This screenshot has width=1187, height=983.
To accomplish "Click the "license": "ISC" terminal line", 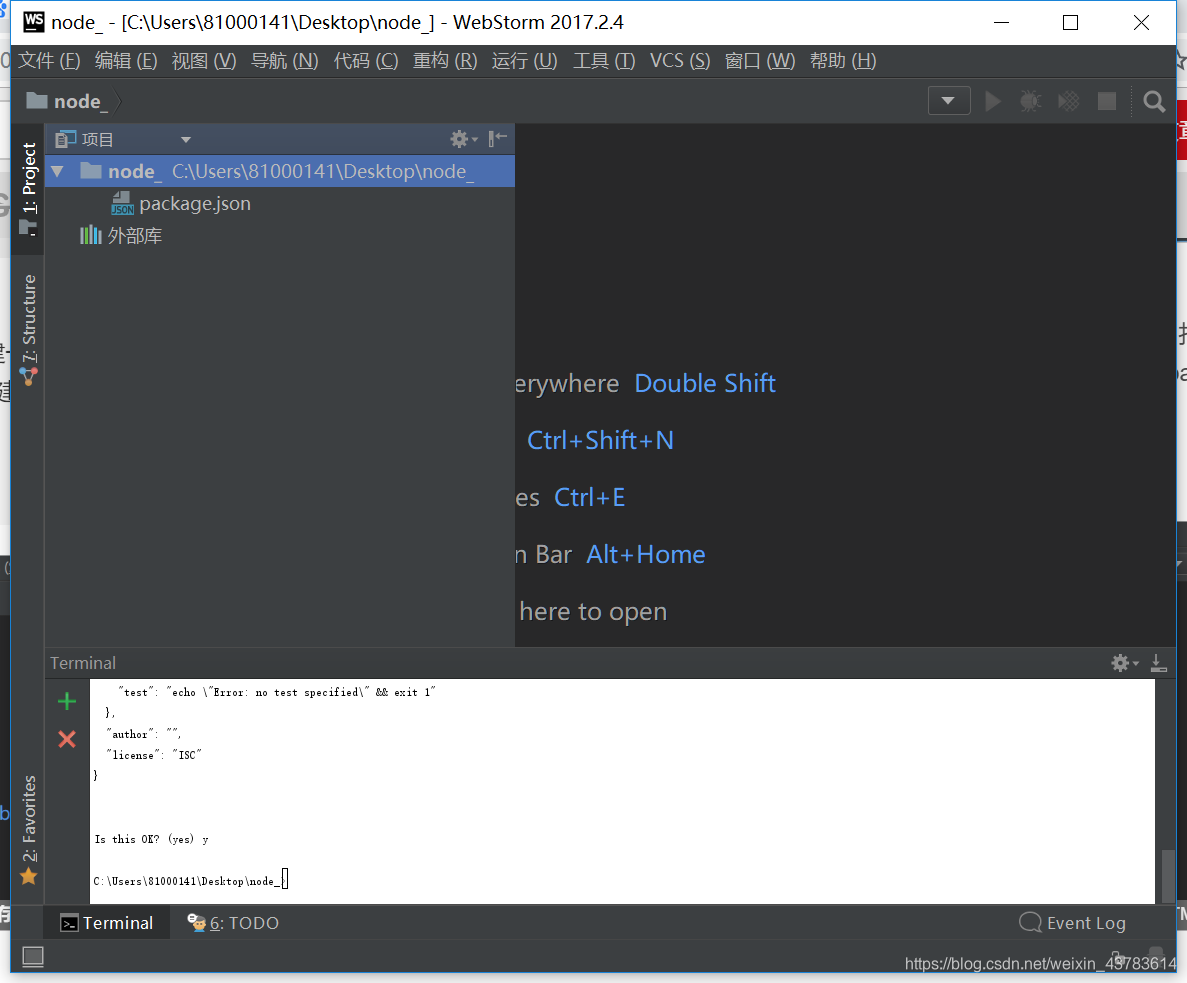I will (154, 755).
